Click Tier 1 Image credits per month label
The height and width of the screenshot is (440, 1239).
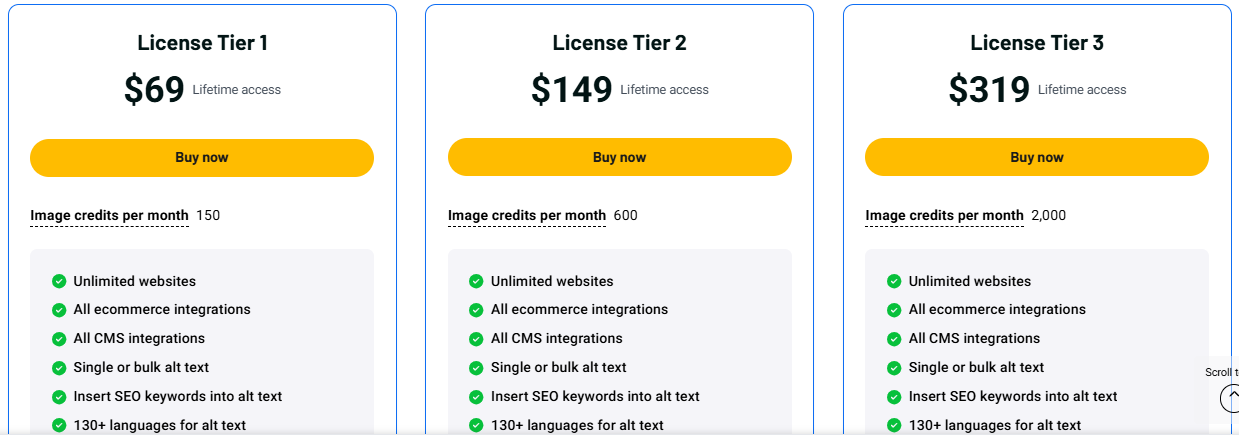pyautogui.click(x=109, y=216)
